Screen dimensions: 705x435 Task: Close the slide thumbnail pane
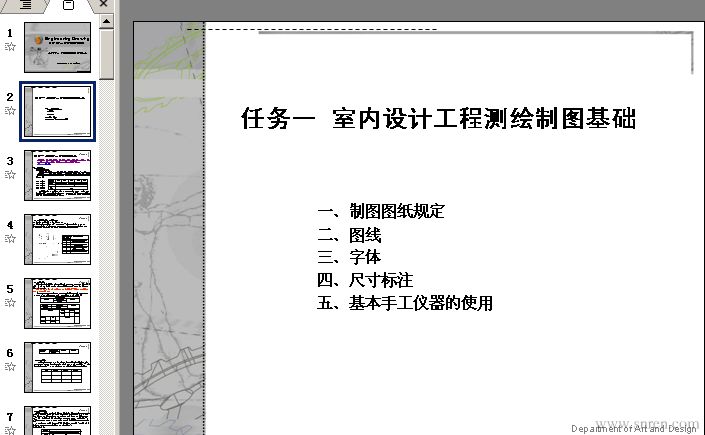coord(103,4)
